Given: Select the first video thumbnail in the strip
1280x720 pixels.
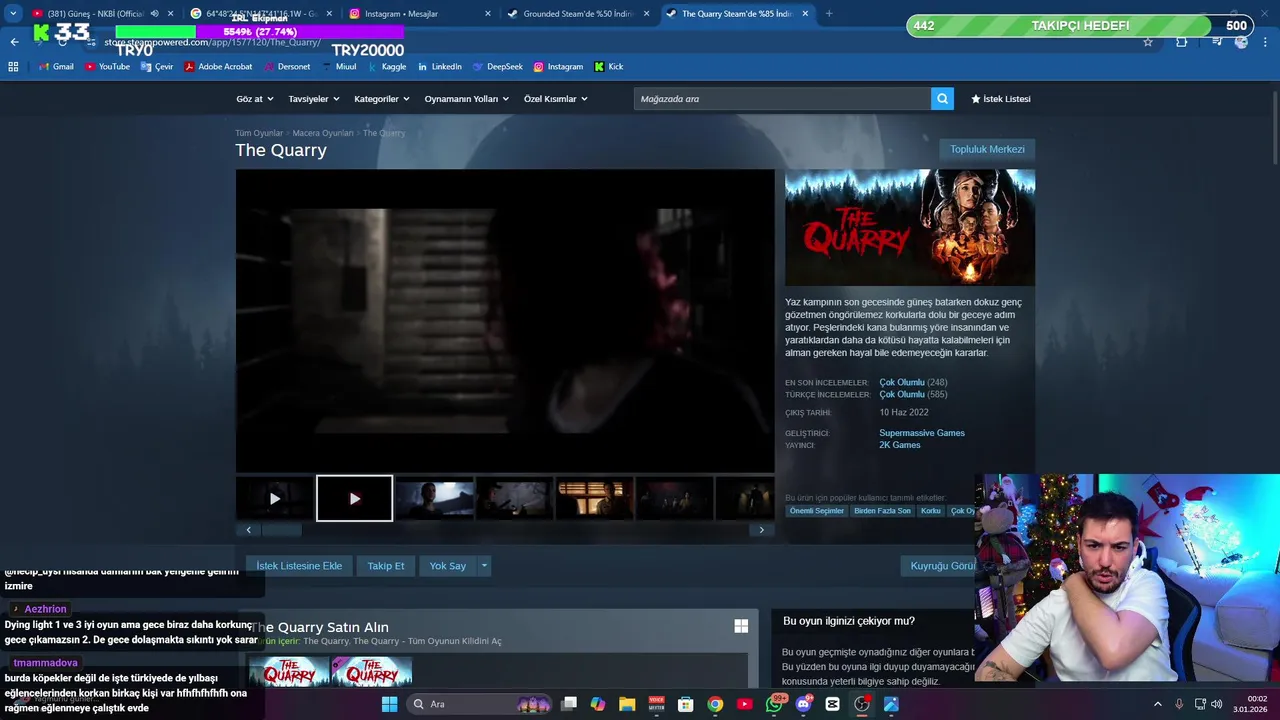Looking at the screenshot, I should (275, 498).
